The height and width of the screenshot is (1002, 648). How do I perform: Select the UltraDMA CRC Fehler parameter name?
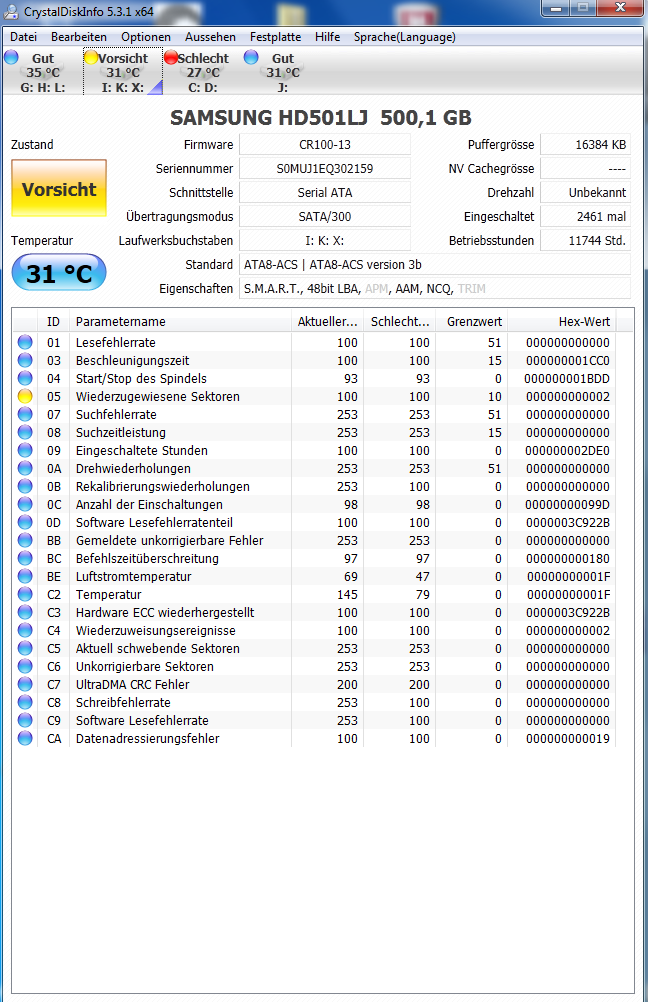(132, 684)
